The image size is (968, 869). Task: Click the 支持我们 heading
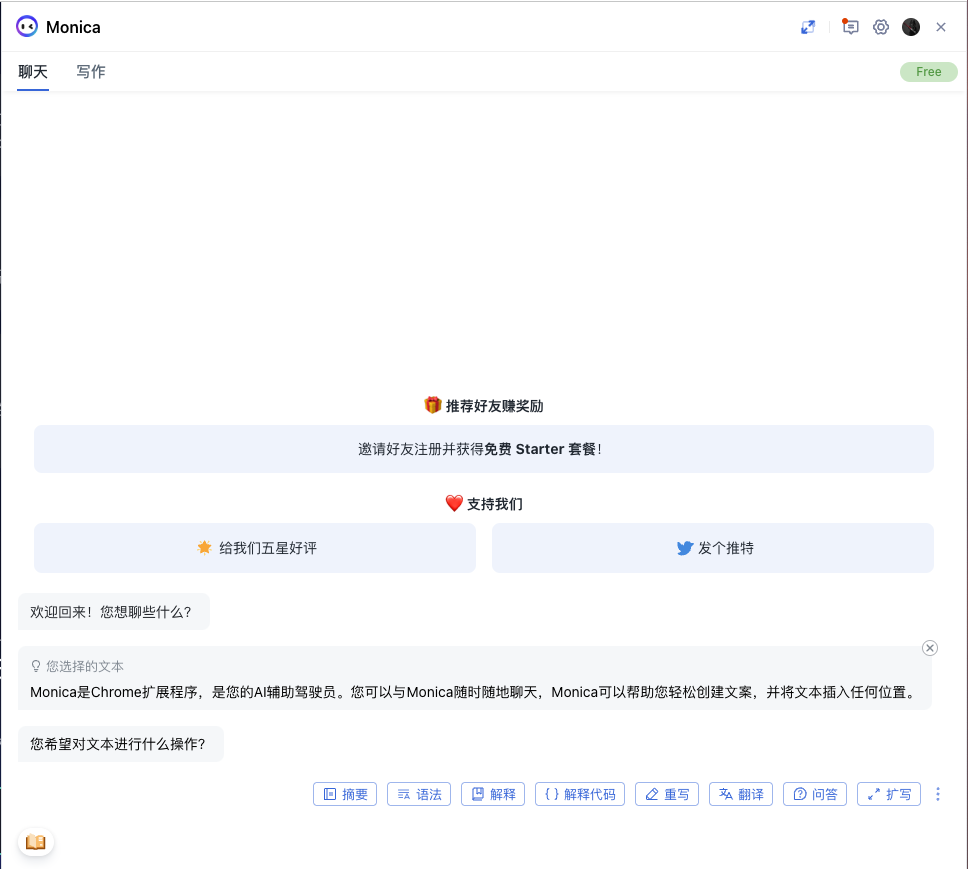(x=483, y=504)
